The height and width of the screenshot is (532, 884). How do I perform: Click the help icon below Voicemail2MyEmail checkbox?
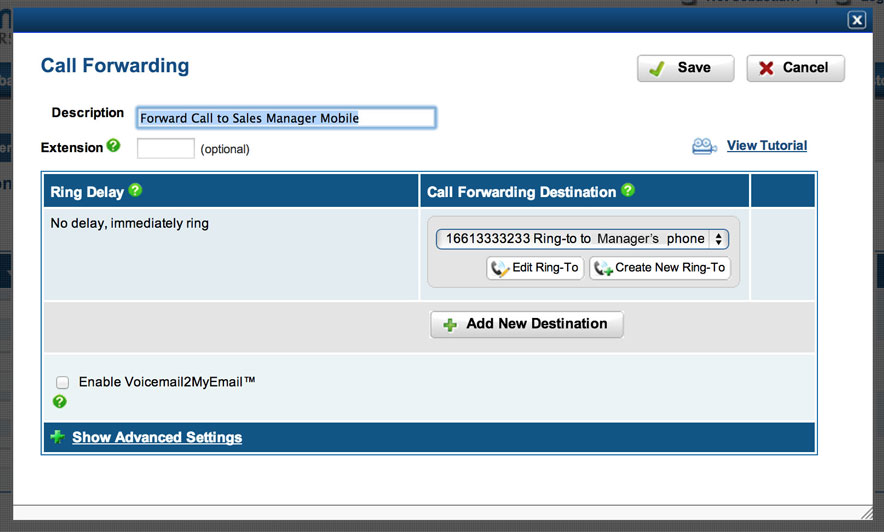60,402
